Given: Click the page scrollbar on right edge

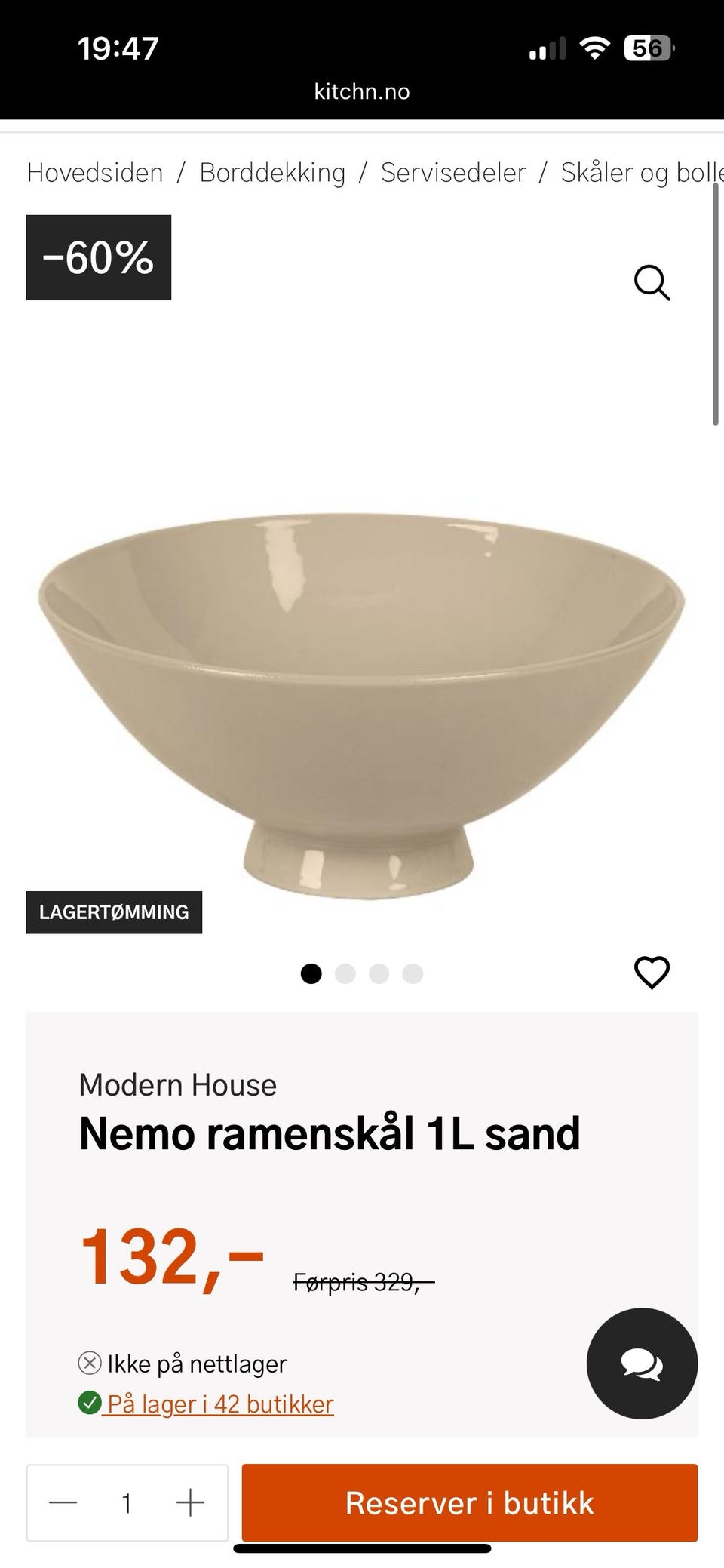Looking at the screenshot, I should coord(716,304).
